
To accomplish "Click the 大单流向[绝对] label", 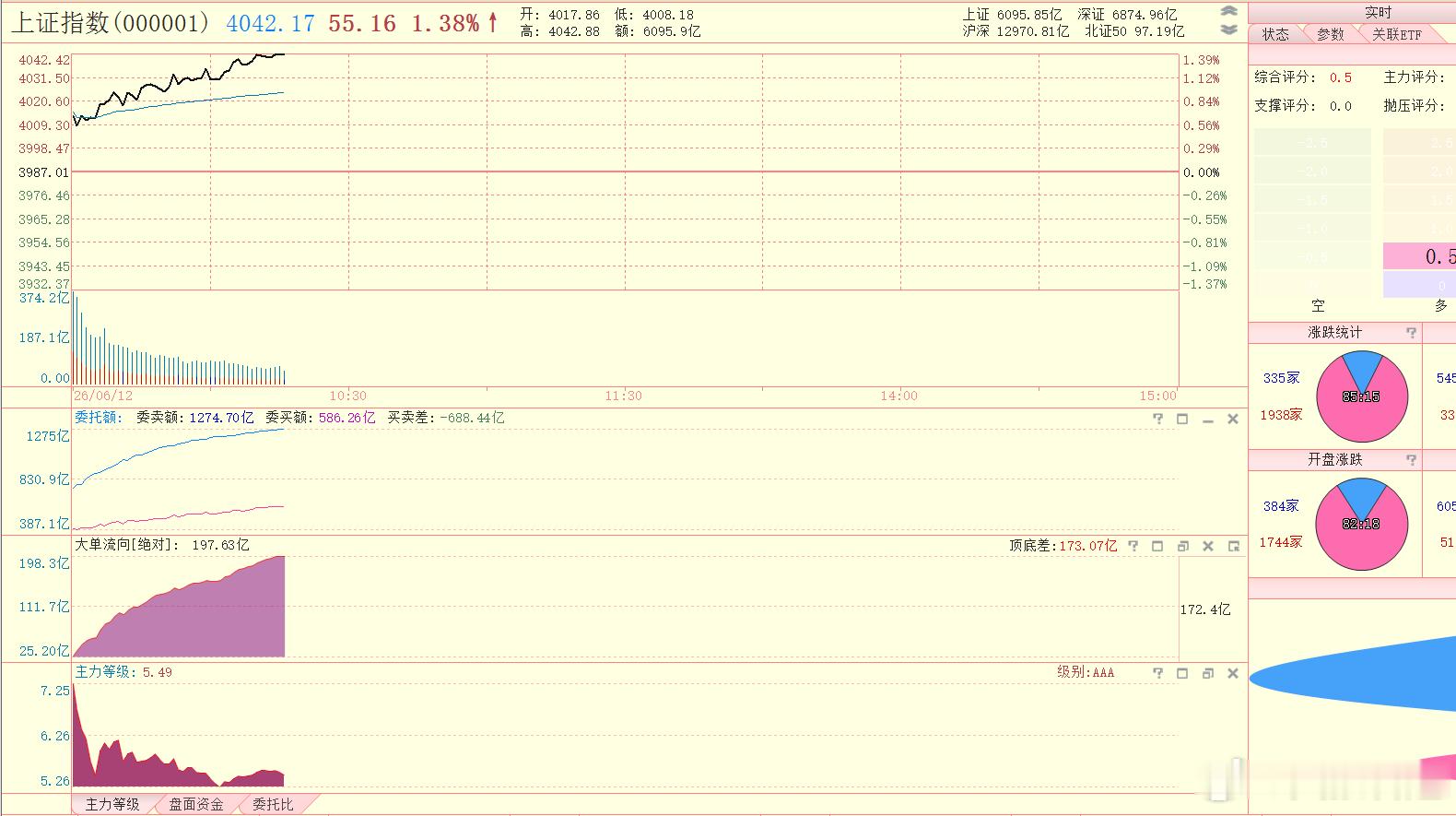I will (127, 545).
